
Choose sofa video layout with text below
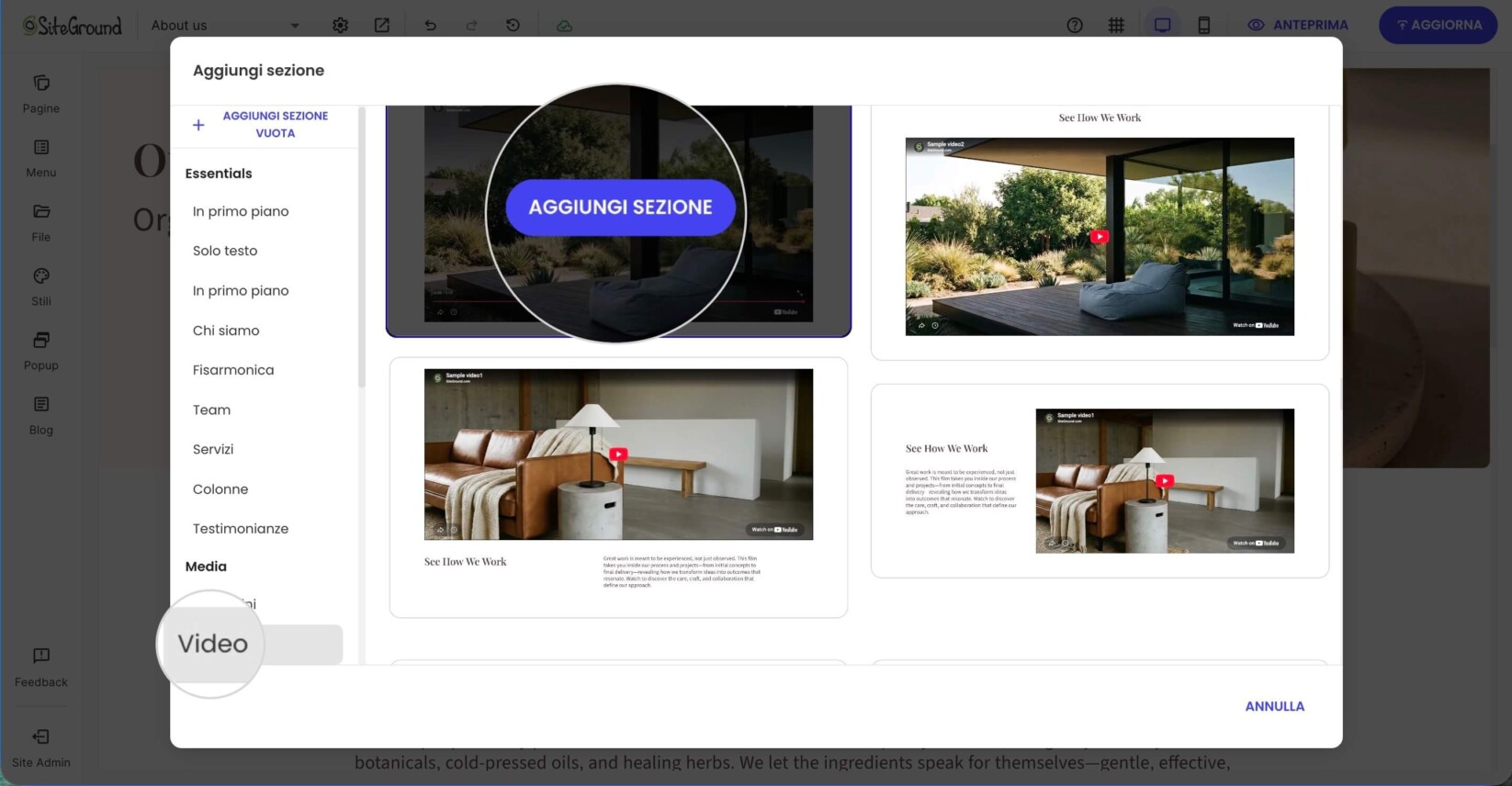618,488
